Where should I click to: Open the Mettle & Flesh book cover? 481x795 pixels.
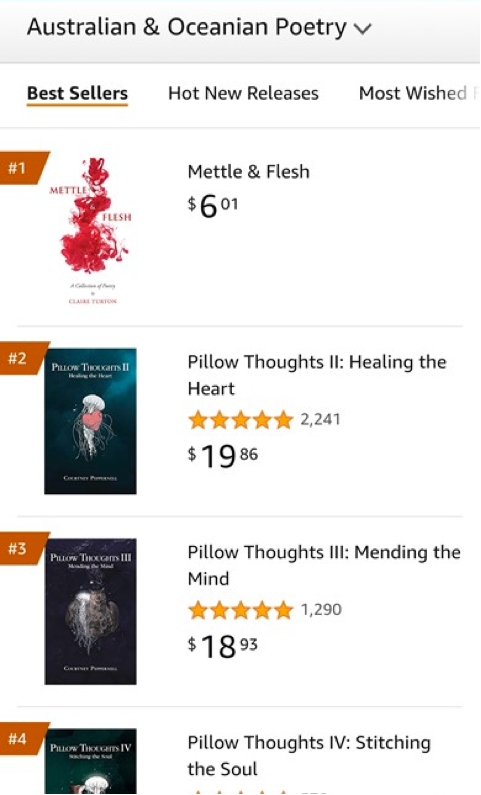[x=92, y=231]
